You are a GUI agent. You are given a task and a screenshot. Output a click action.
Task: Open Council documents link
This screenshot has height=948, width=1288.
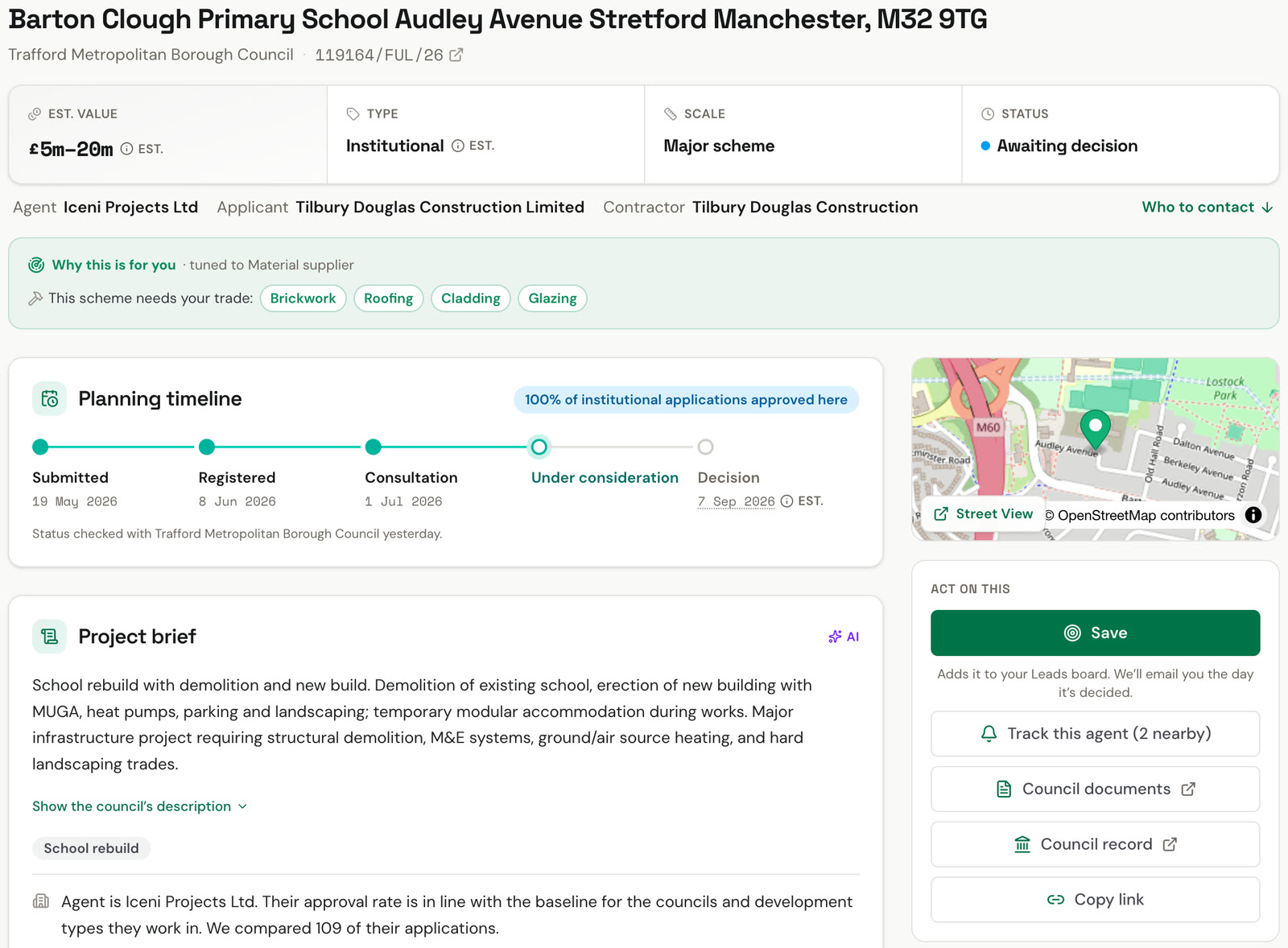[x=1096, y=789]
